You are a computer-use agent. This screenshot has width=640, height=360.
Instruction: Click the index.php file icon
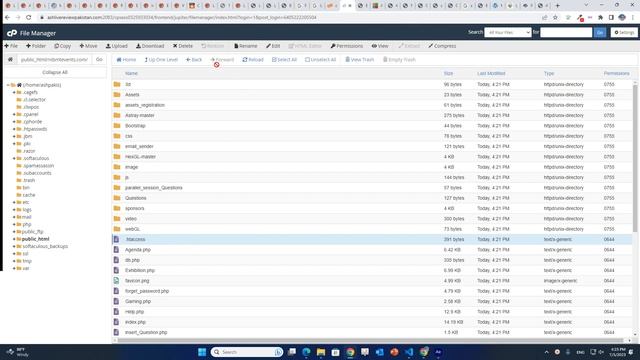(116, 322)
